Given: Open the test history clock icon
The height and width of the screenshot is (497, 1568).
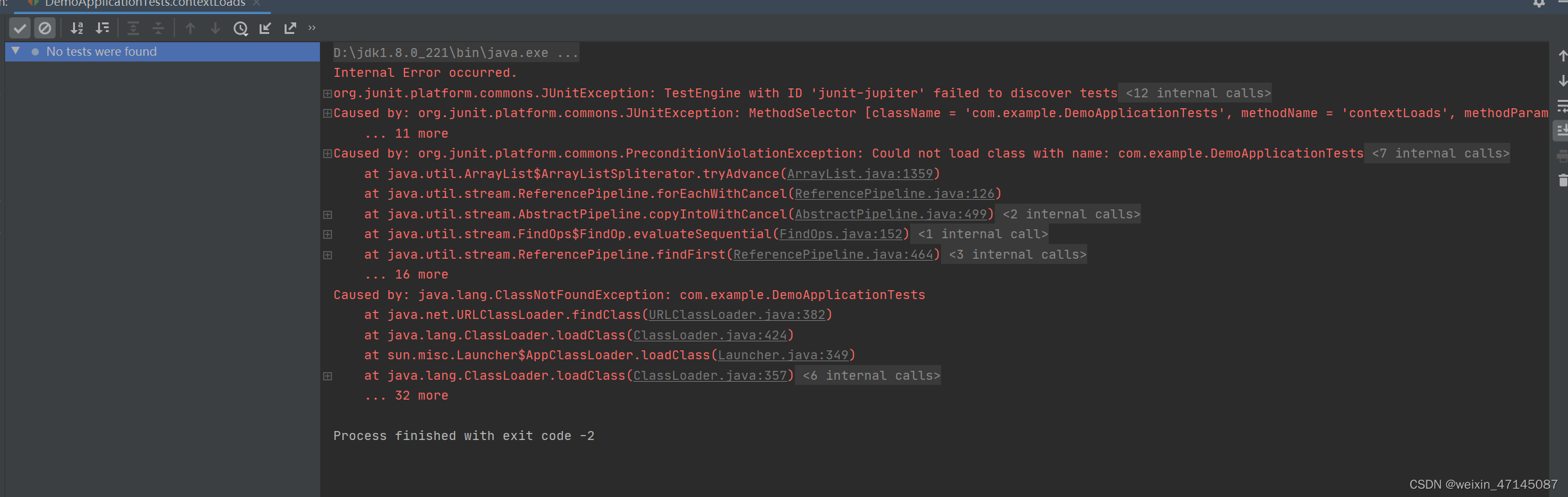Looking at the screenshot, I should coord(240,28).
